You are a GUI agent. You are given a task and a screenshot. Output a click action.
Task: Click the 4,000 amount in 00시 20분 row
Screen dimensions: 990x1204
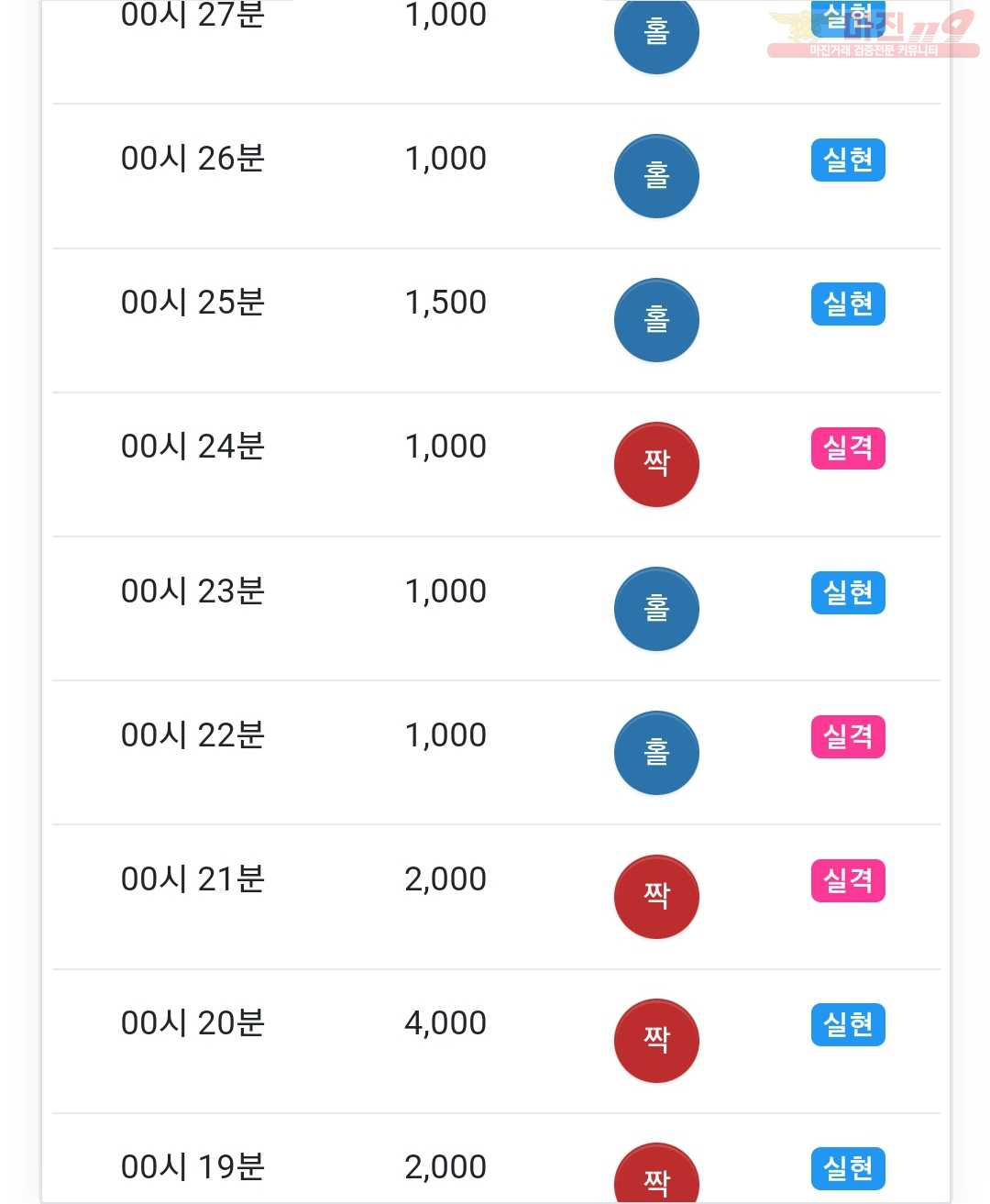click(x=445, y=1023)
